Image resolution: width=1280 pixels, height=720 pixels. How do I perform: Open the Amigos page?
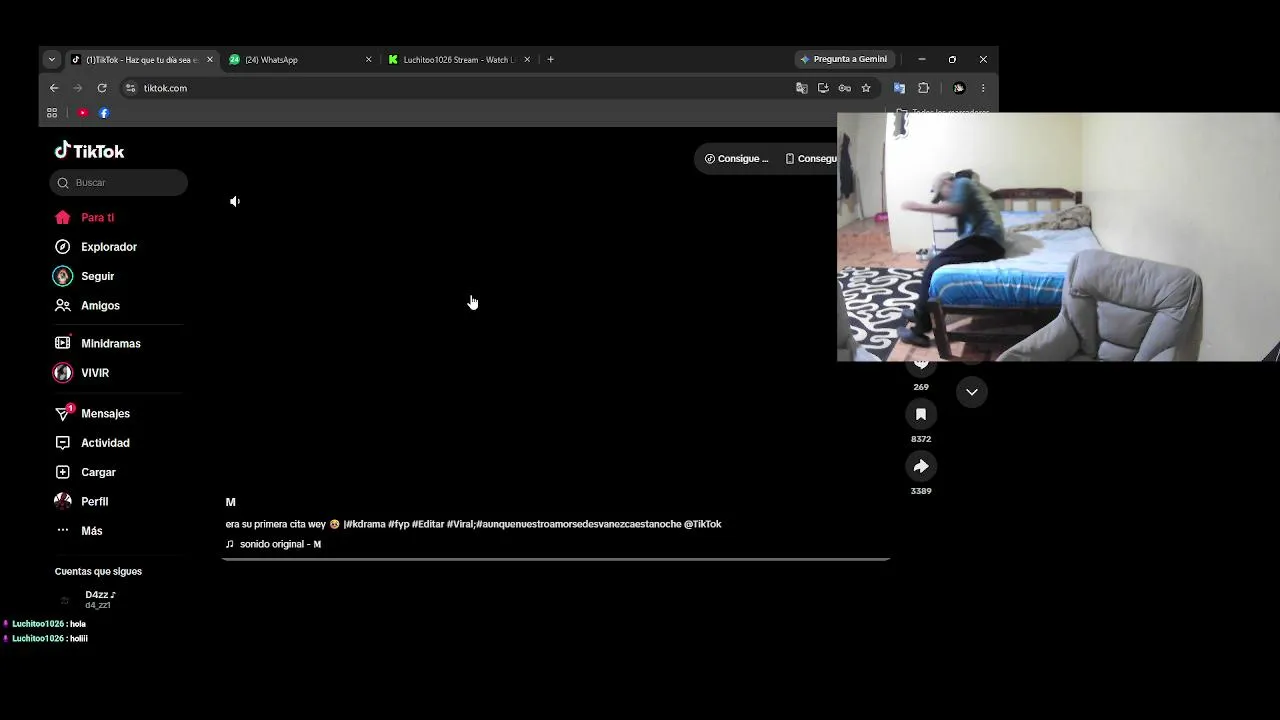coord(87,306)
